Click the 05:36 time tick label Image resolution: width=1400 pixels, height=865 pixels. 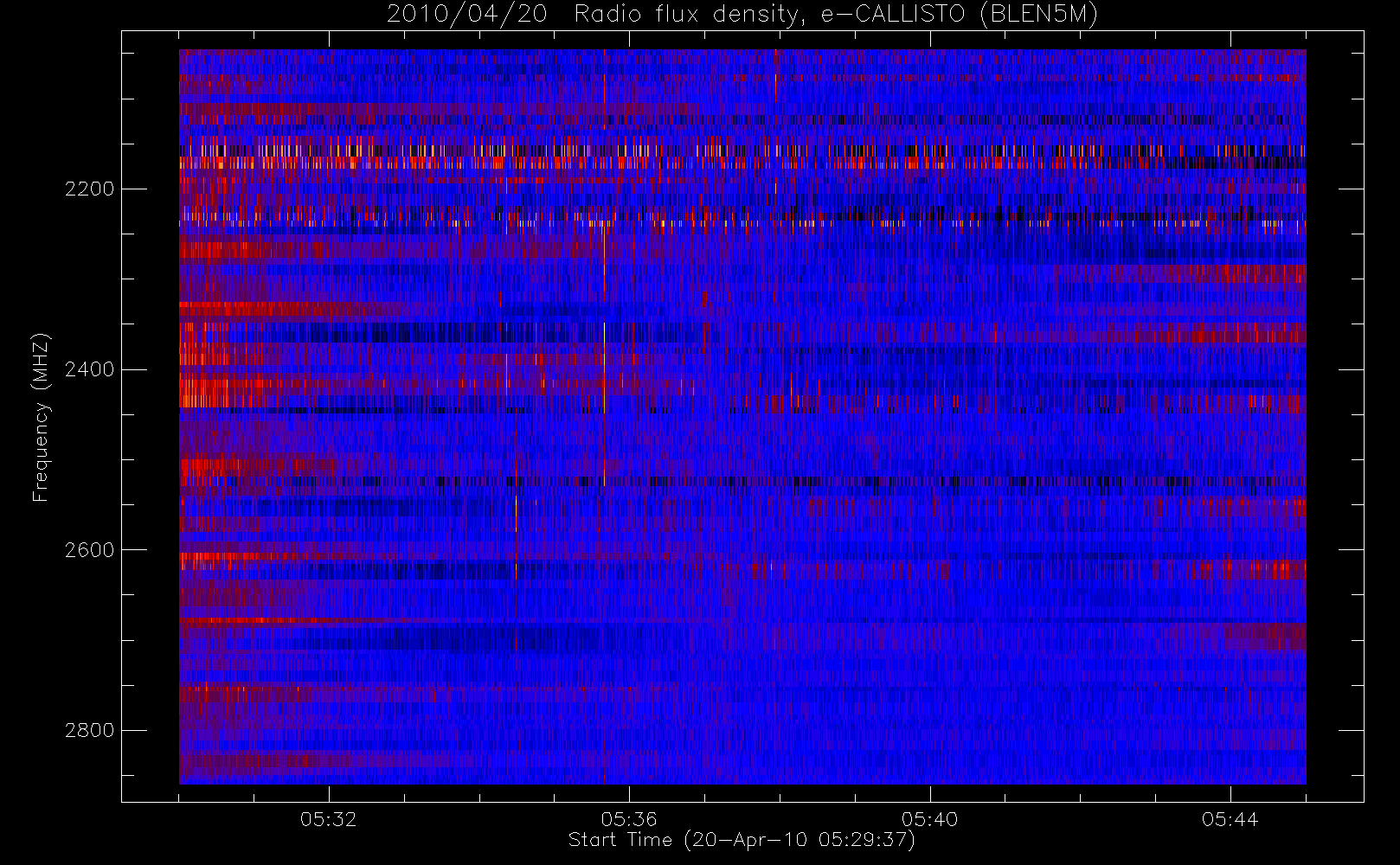[629, 818]
